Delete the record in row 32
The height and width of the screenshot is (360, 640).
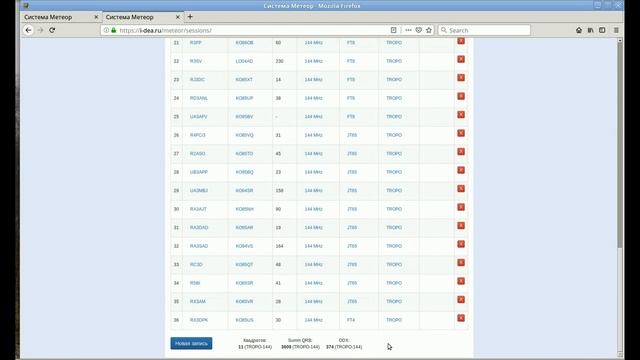click(461, 244)
